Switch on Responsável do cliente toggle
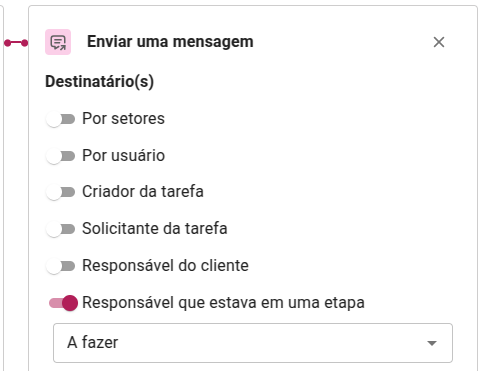The width and height of the screenshot is (500, 371). [x=60, y=266]
